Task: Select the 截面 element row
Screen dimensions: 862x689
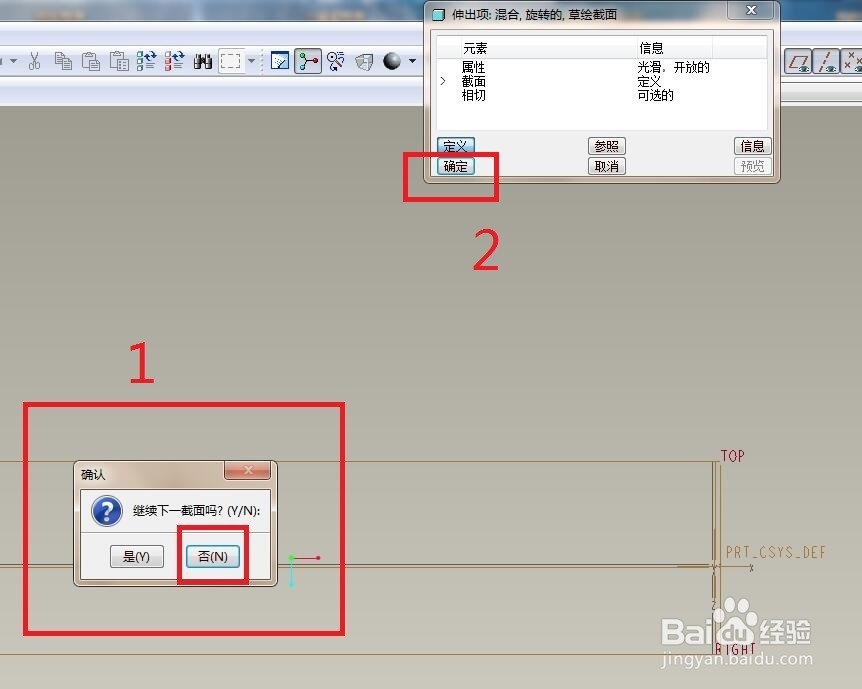Action: pos(601,81)
